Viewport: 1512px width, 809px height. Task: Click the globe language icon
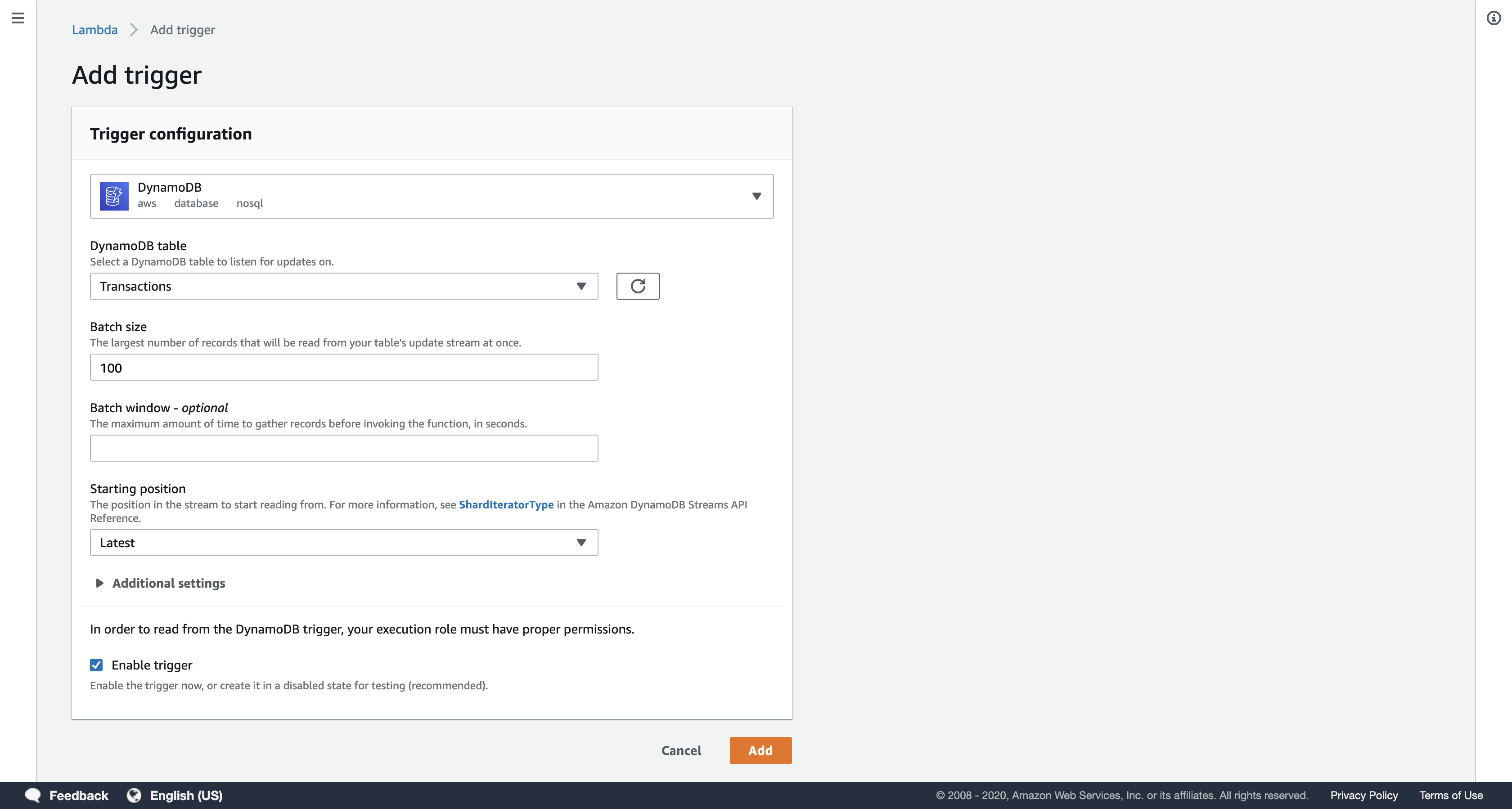tap(135, 795)
